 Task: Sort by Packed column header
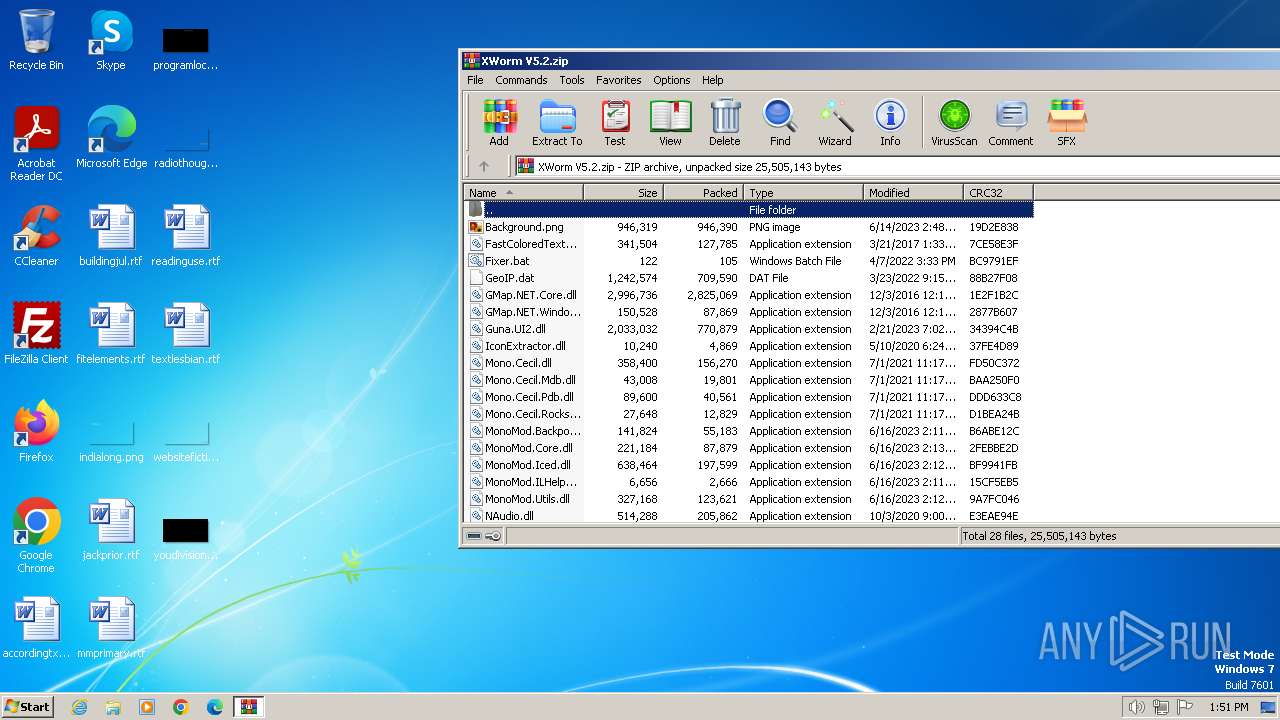pyautogui.click(x=703, y=192)
